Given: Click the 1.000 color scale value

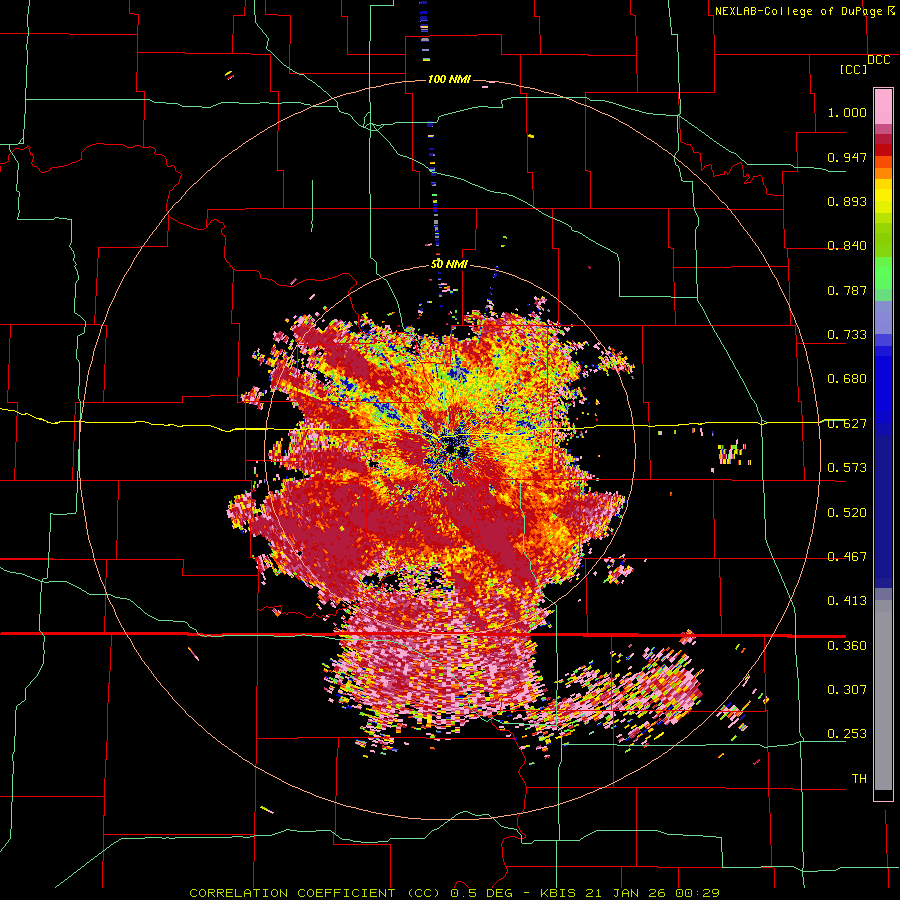Looking at the screenshot, I should [847, 112].
